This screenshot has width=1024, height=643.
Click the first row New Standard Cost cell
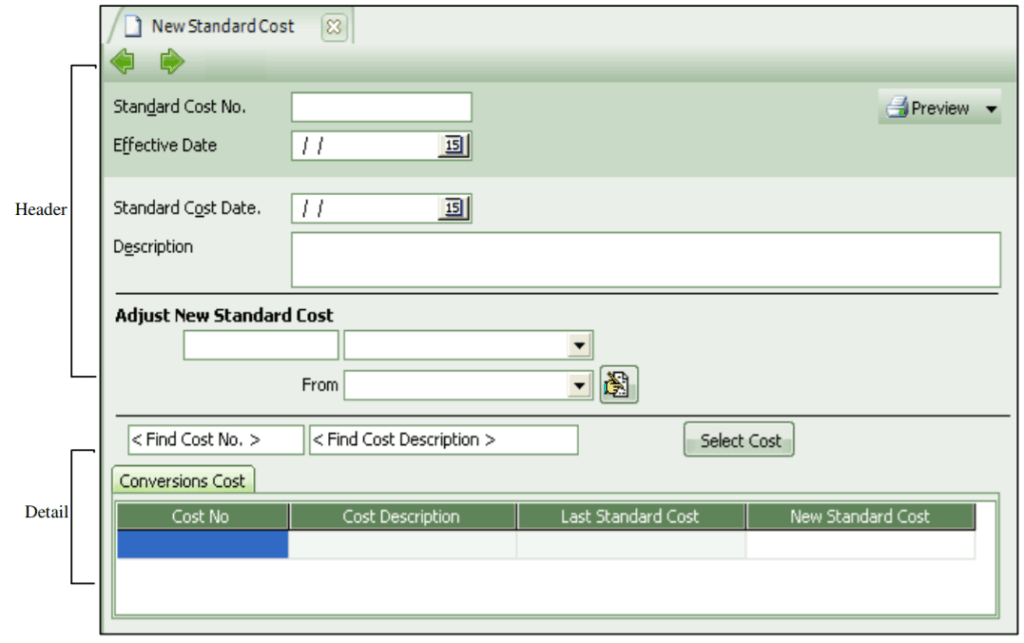861,544
